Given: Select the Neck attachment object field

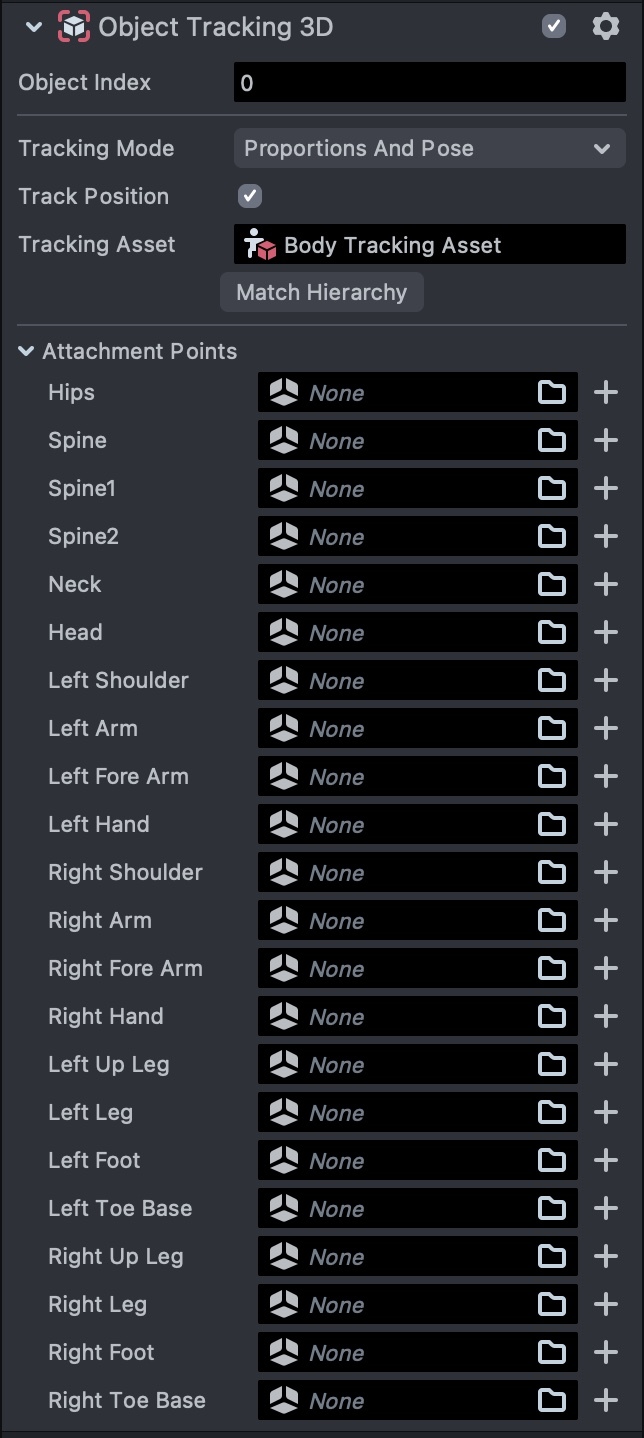Looking at the screenshot, I should [400, 585].
